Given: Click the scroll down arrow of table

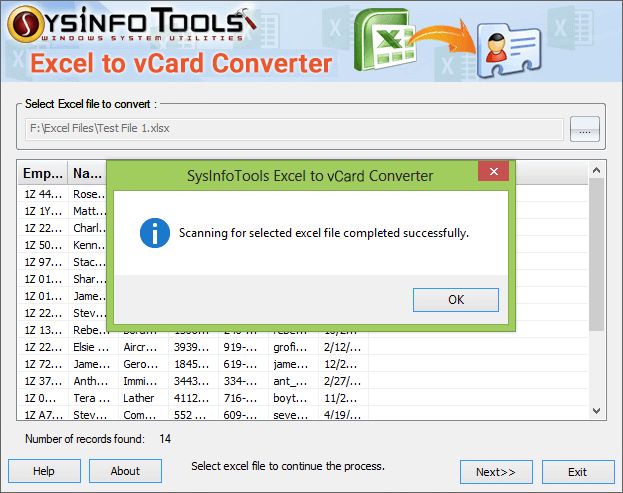Looking at the screenshot, I should [596, 411].
